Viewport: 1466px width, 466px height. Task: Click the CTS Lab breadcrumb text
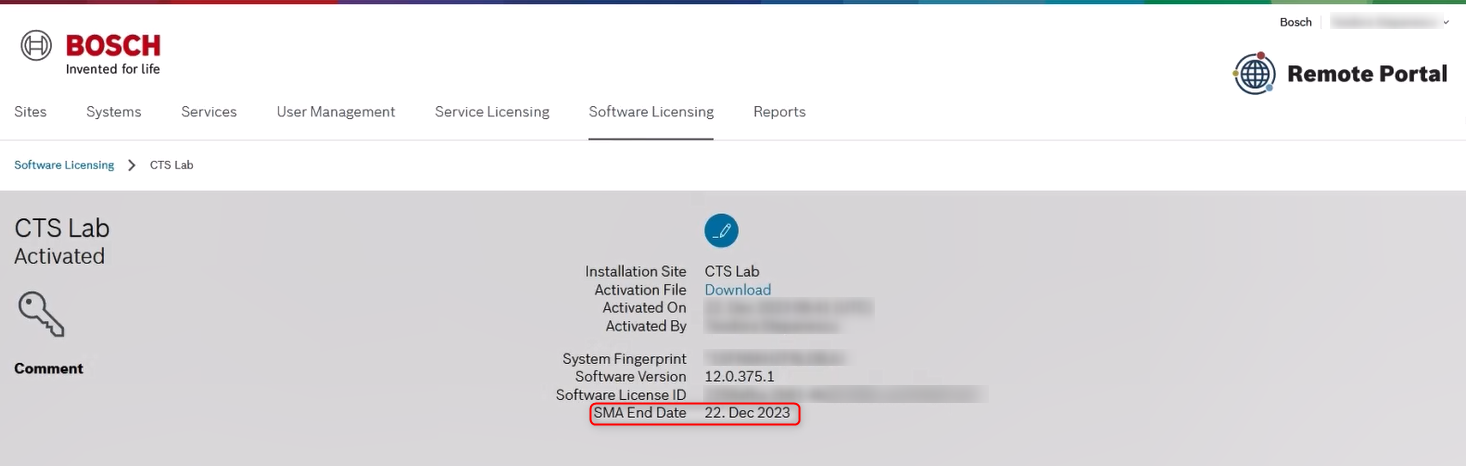172,165
